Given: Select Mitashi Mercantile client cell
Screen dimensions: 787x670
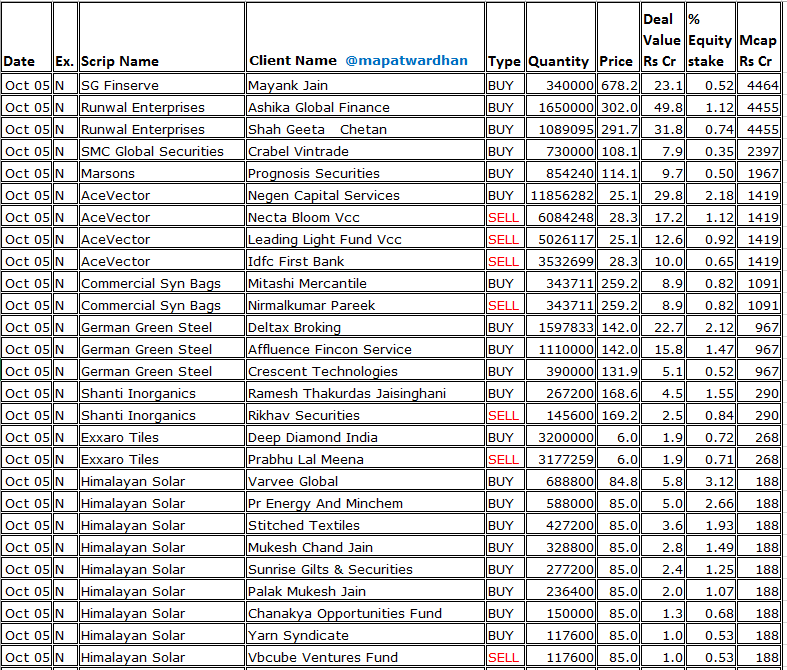Looking at the screenshot, I should (x=365, y=284).
